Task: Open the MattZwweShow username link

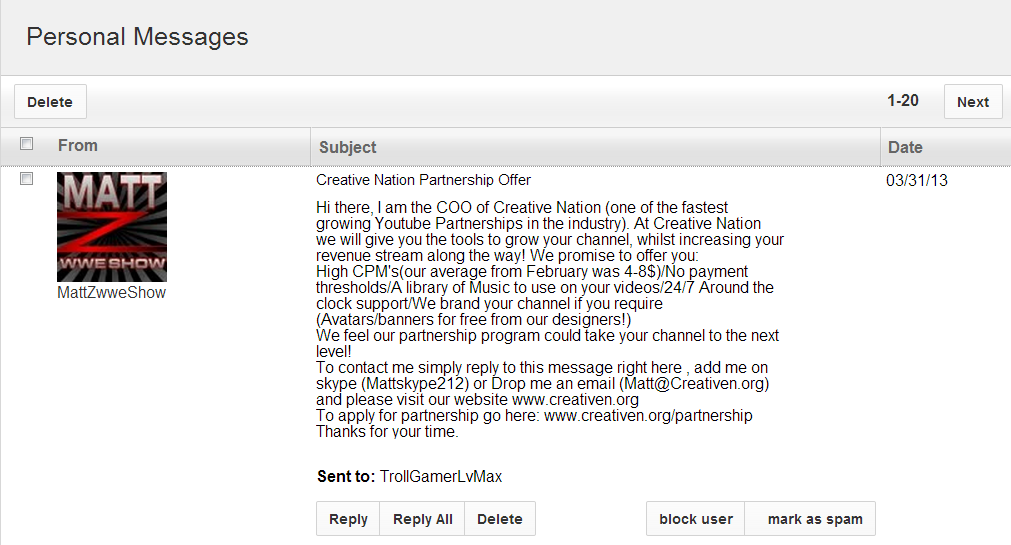Action: 112,293
